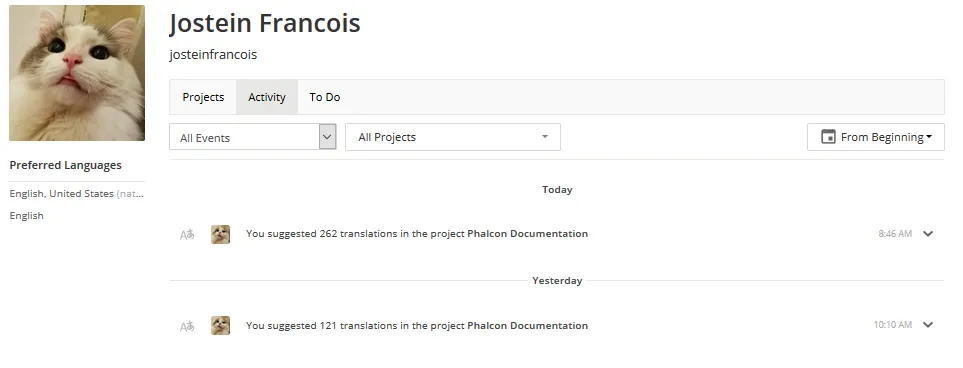Switch to the Projects tab

[203, 97]
